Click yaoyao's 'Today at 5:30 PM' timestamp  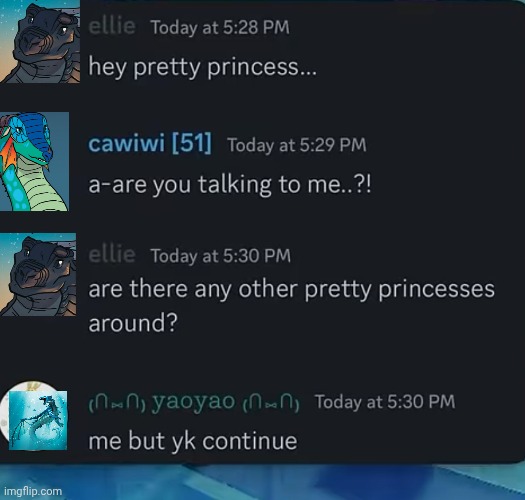click(385, 402)
